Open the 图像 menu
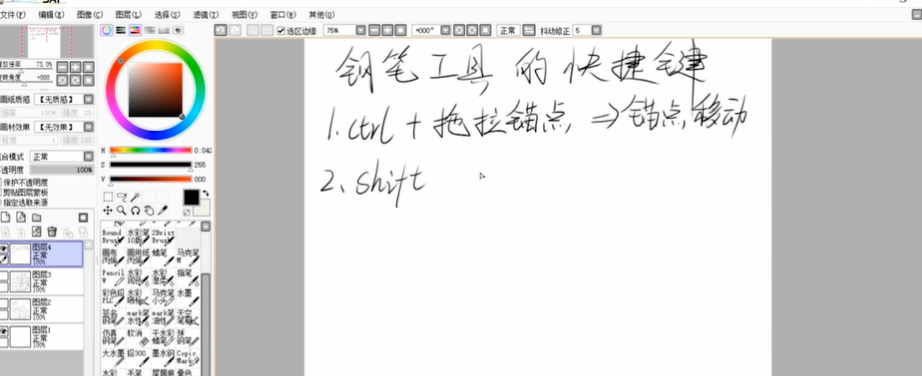Viewport: 922px width, 376px height. coord(89,15)
